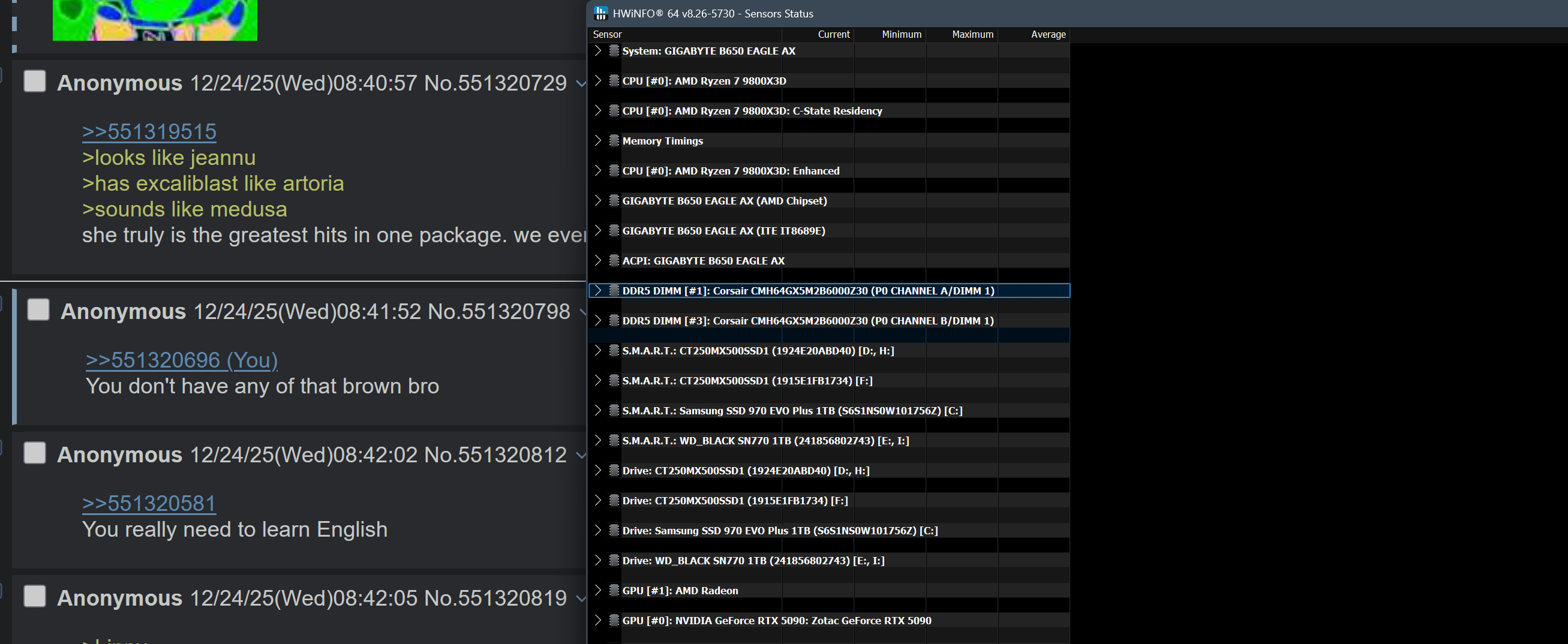Click the chip icon next to CPU [#0]: AMD Ryzen 7 9800X3D
Image resolution: width=1568 pixels, height=644 pixels.
[x=614, y=80]
